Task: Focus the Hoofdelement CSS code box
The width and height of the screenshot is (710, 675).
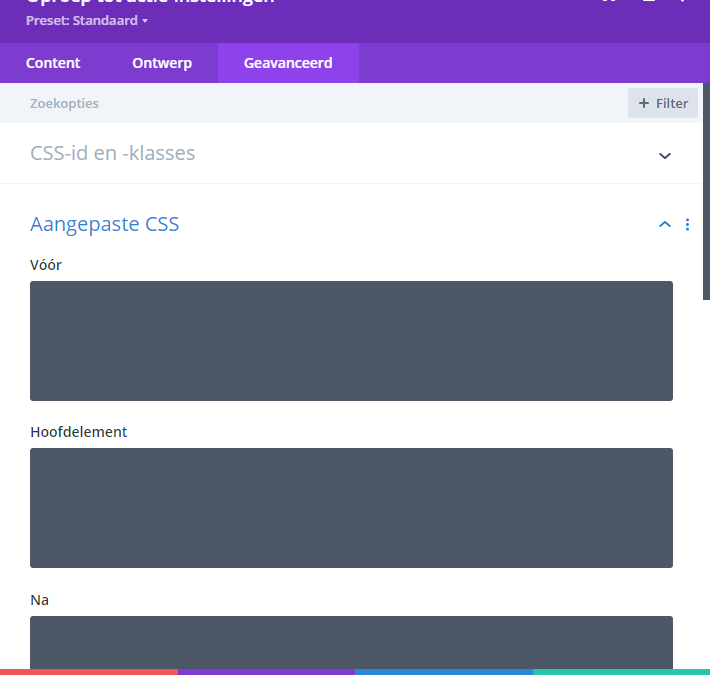Action: point(351,508)
